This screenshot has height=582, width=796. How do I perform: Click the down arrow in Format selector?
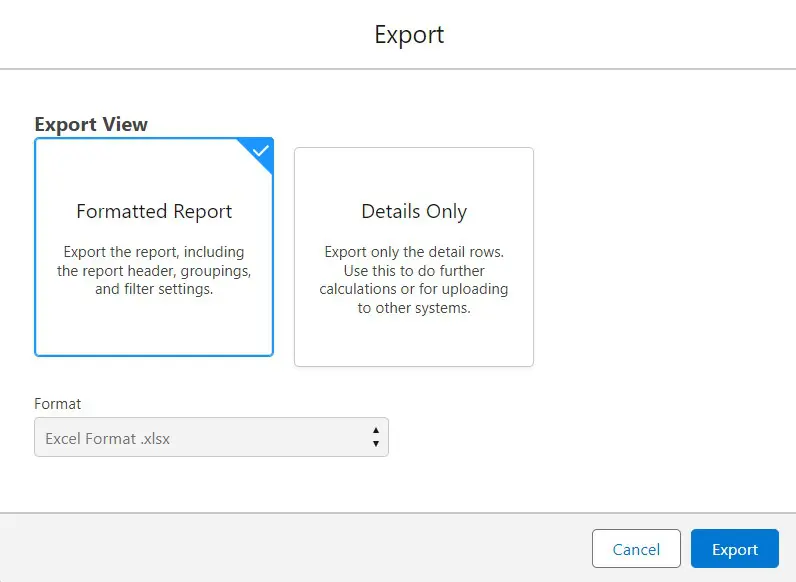pyautogui.click(x=375, y=444)
